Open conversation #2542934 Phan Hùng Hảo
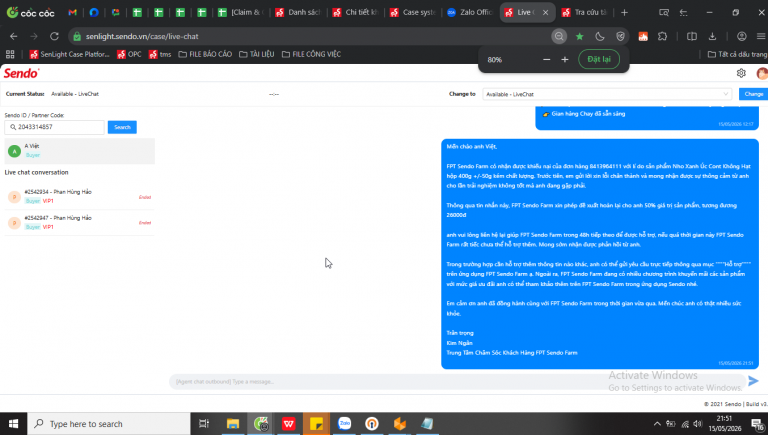This screenshot has width=768, height=435. 80,196
